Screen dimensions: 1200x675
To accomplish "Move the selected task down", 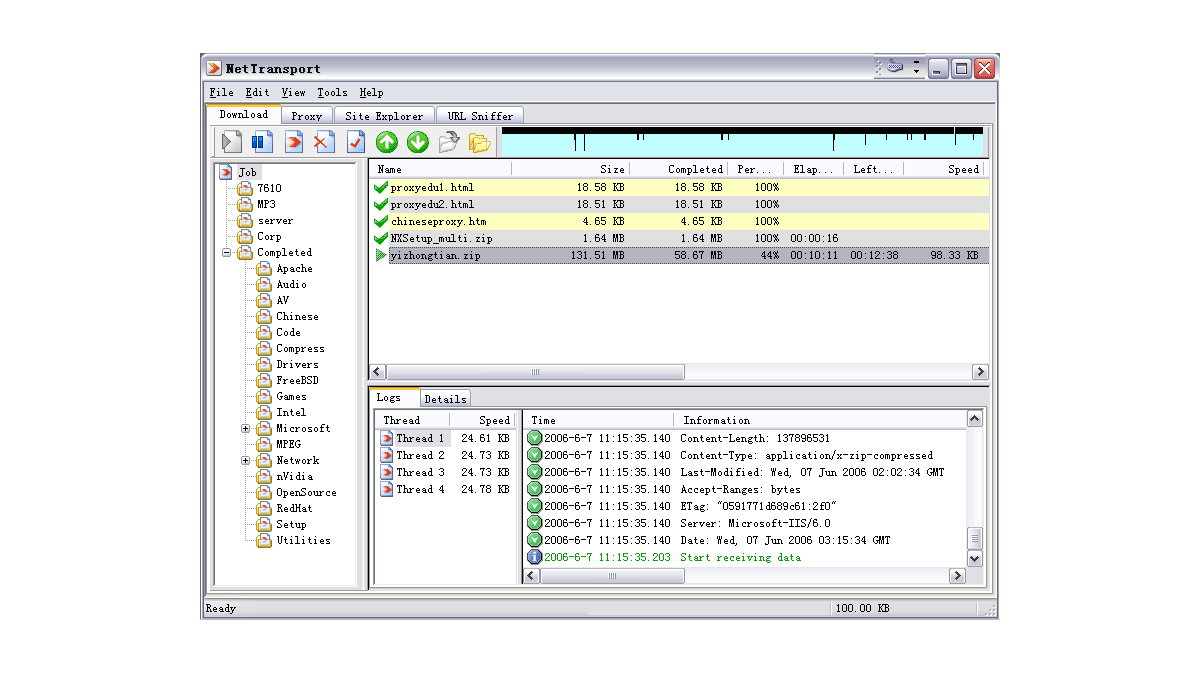I will pyautogui.click(x=418, y=142).
